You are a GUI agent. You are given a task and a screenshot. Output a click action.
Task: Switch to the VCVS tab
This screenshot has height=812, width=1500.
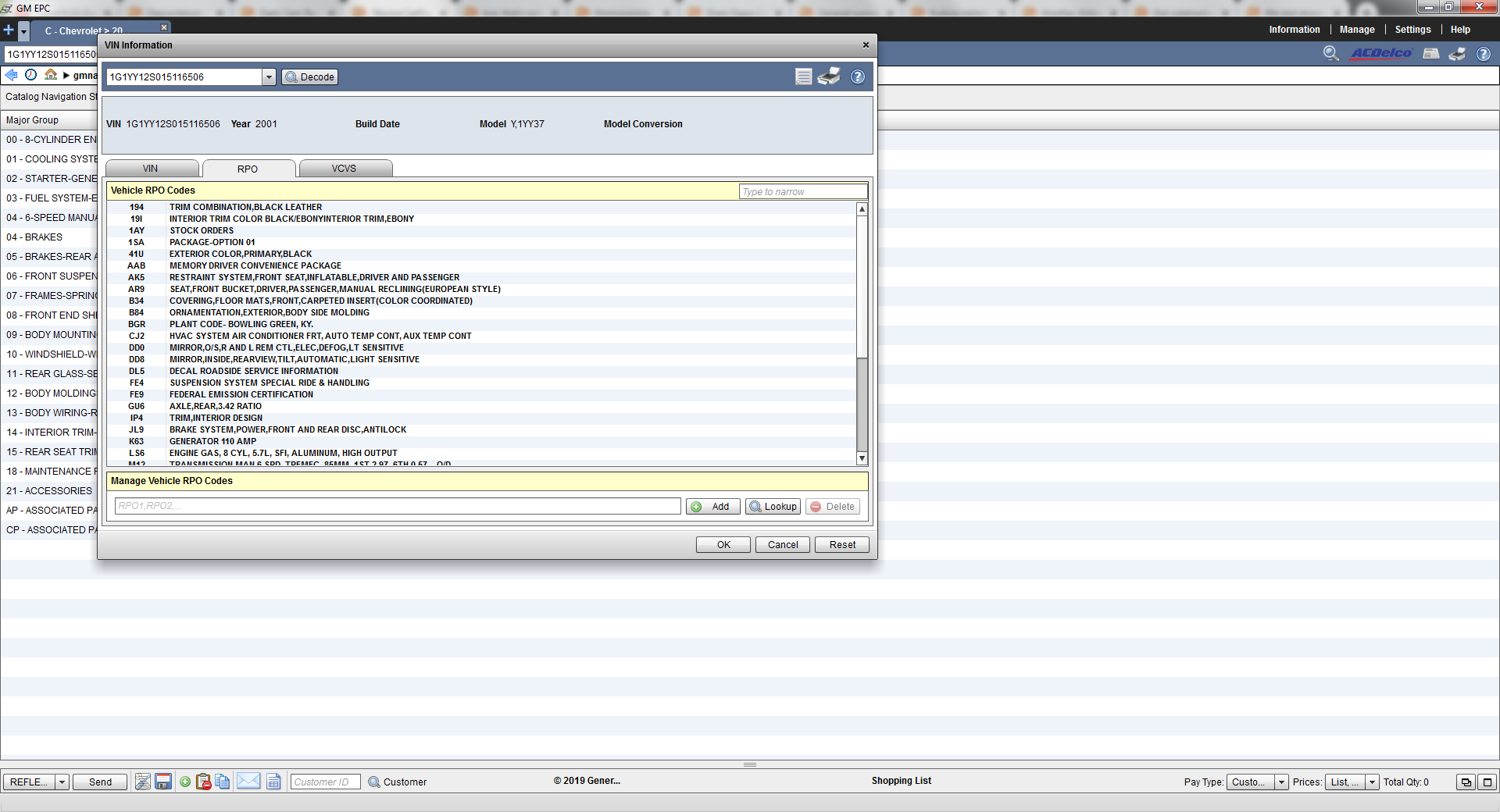345,168
